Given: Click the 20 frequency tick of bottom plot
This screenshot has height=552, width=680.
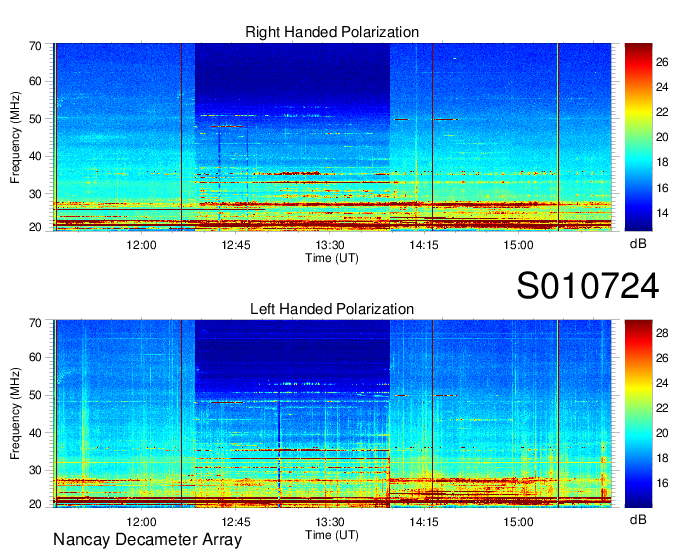Looking at the screenshot, I should (x=35, y=504).
